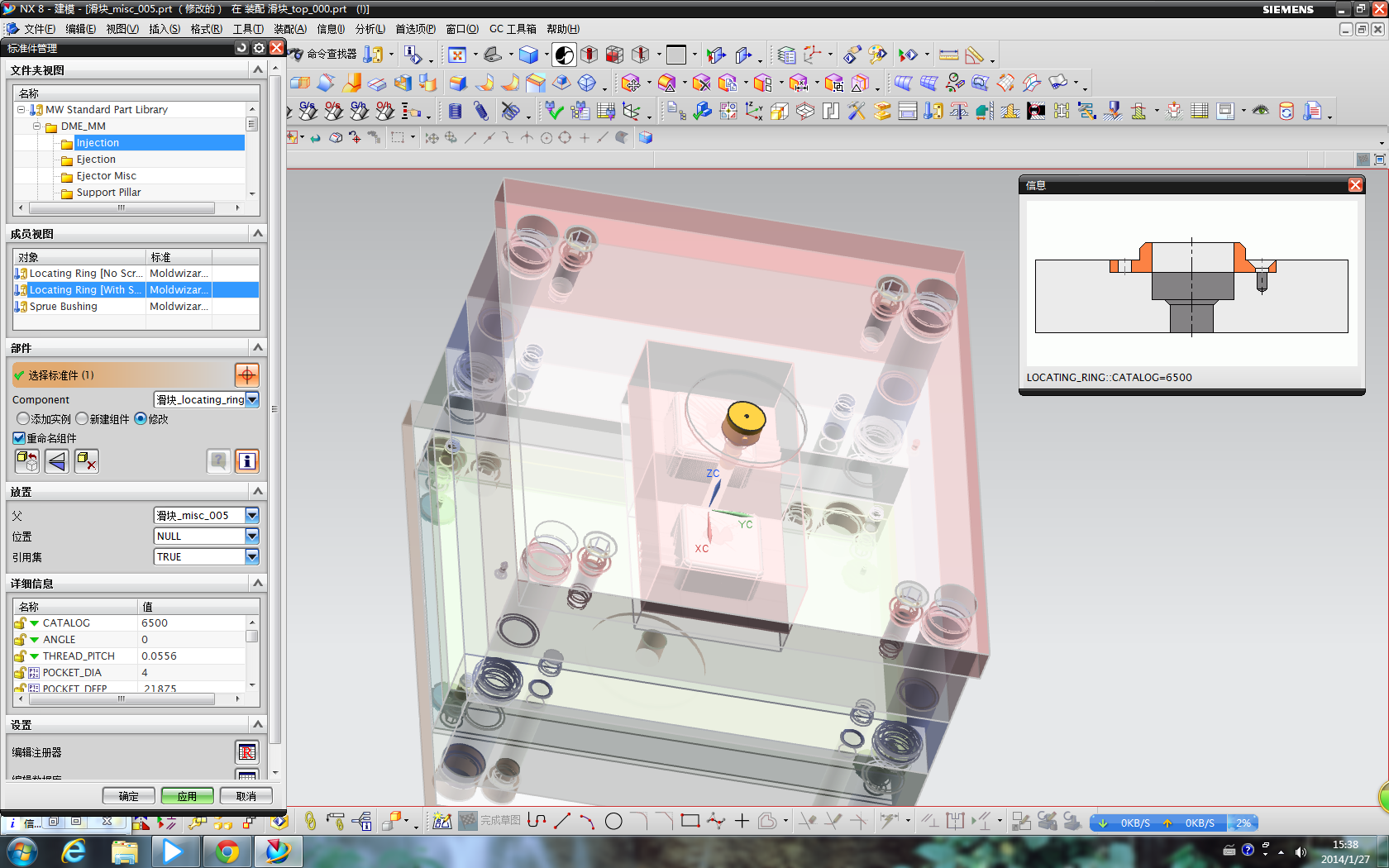Open the 位置 dropdown showing NULL
This screenshot has width=1389, height=868.
pyautogui.click(x=252, y=537)
